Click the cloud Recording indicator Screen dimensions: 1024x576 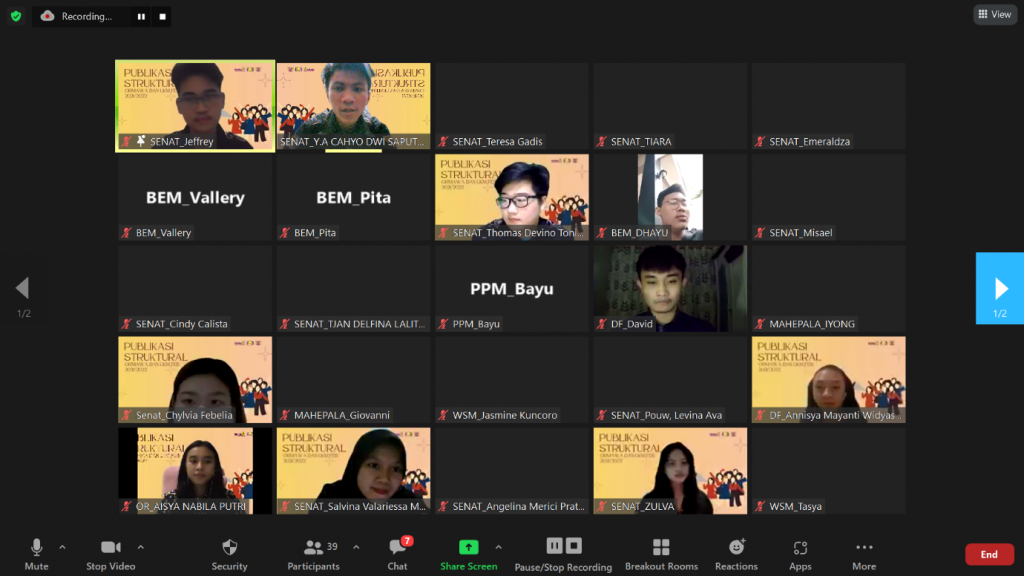pyautogui.click(x=47, y=16)
